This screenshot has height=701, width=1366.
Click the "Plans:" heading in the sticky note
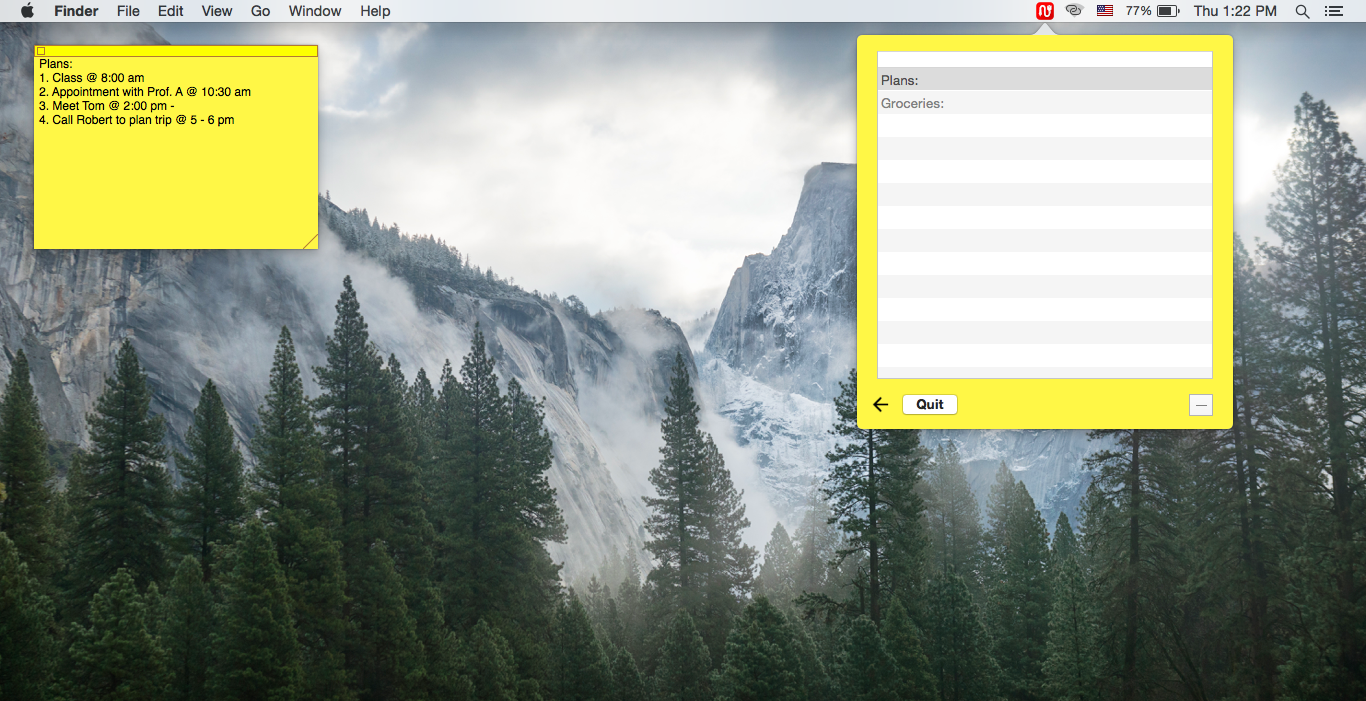click(56, 64)
